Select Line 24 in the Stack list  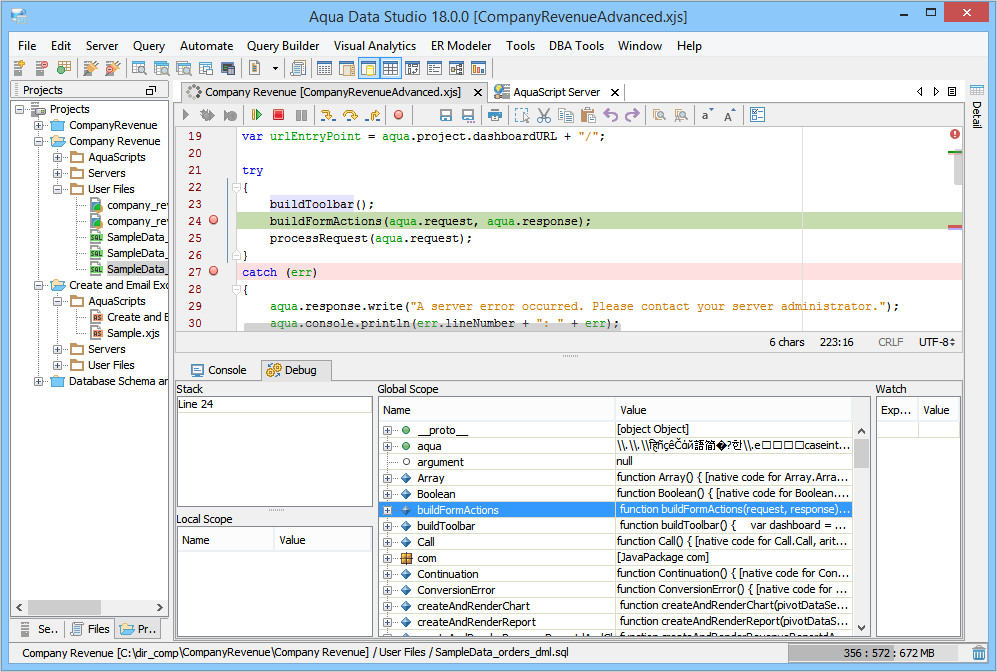(274, 404)
